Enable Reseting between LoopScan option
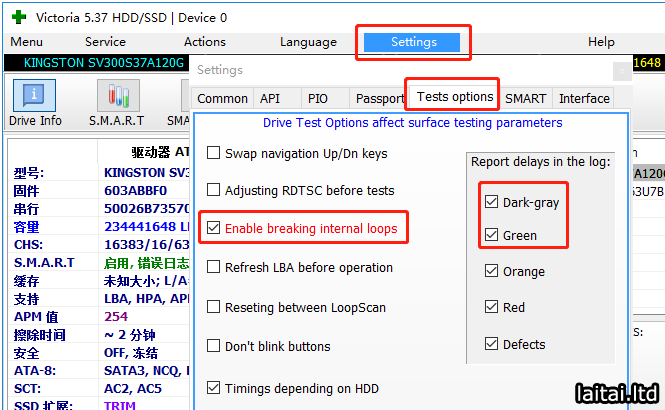665x410 pixels. 213,307
